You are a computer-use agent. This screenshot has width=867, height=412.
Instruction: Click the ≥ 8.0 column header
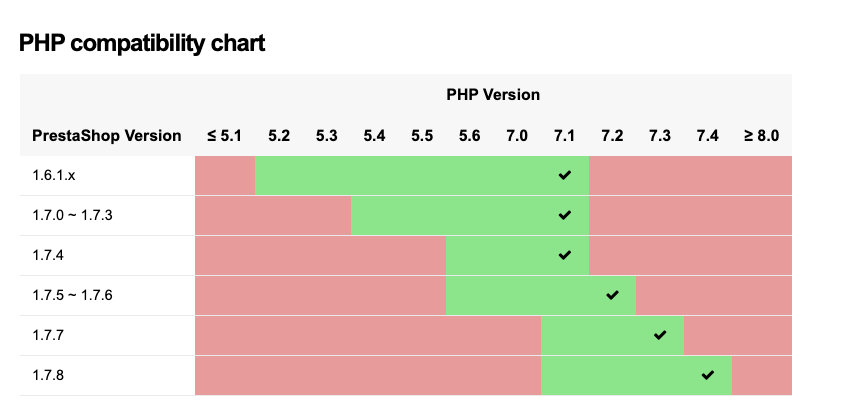pyautogui.click(x=761, y=135)
